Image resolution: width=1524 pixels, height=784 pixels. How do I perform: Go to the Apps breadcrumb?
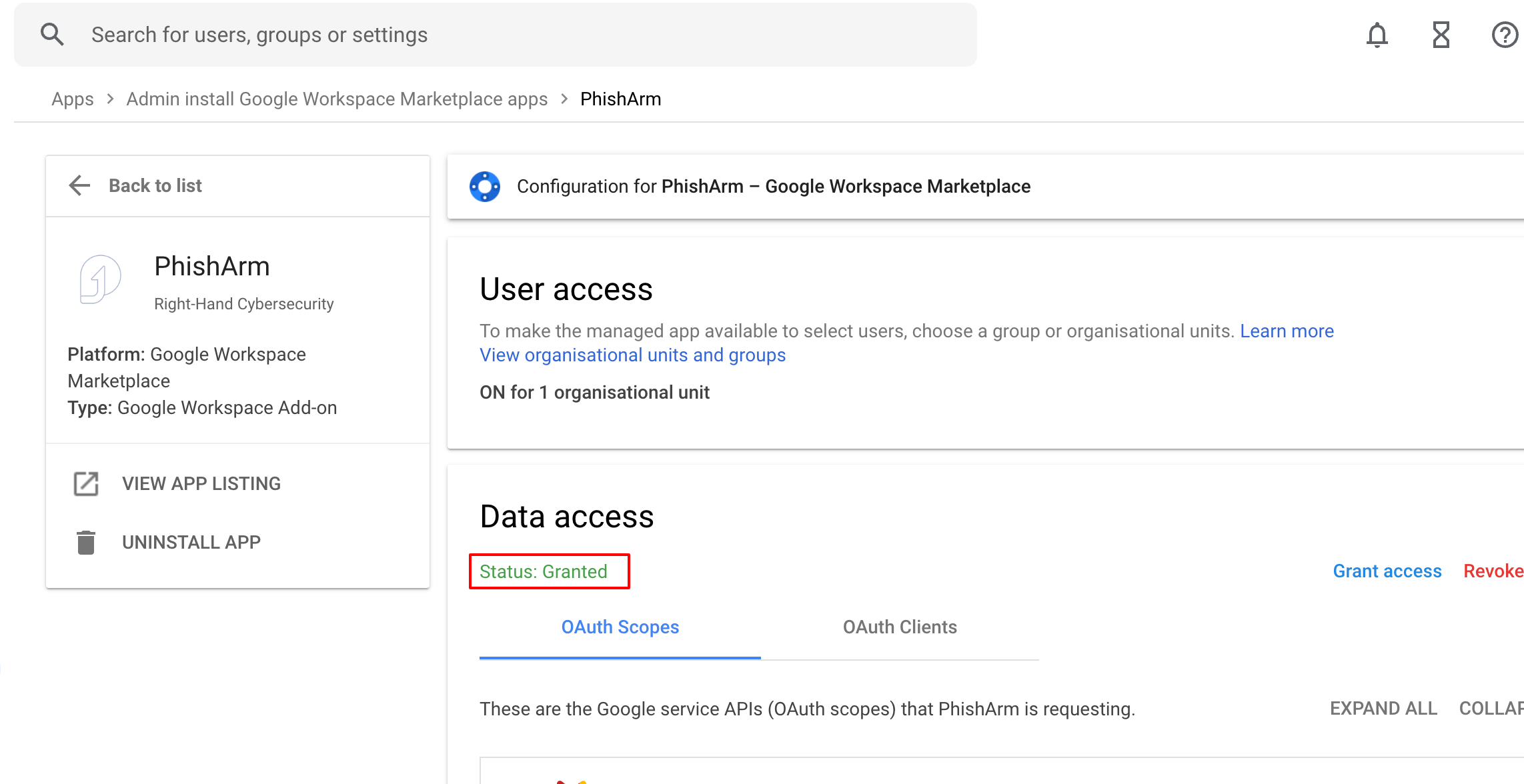[73, 99]
